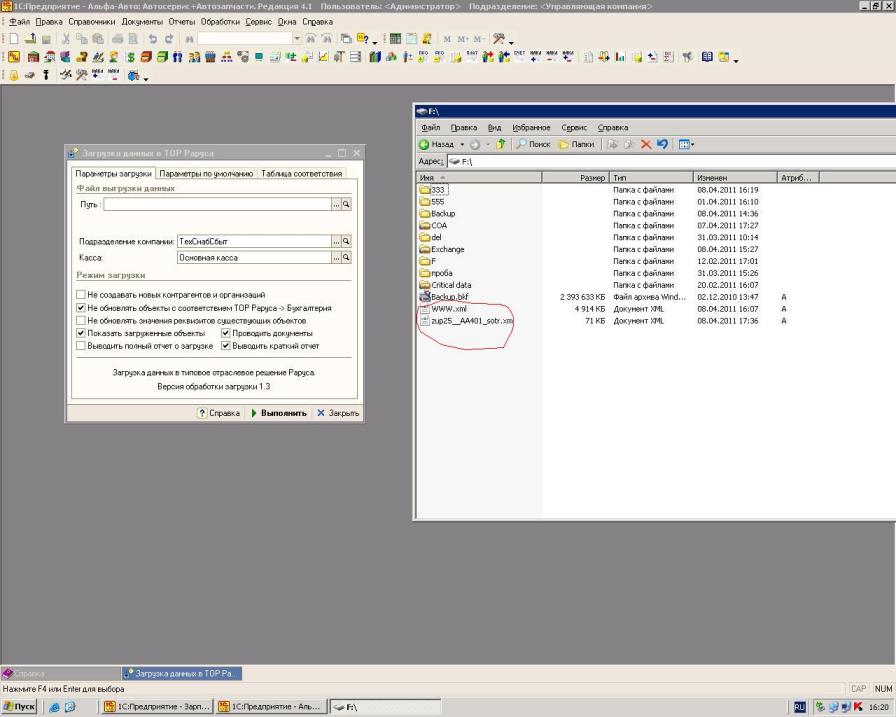Click the help question mark toolbar icon
The height and width of the screenshot is (717, 896).
point(362,39)
